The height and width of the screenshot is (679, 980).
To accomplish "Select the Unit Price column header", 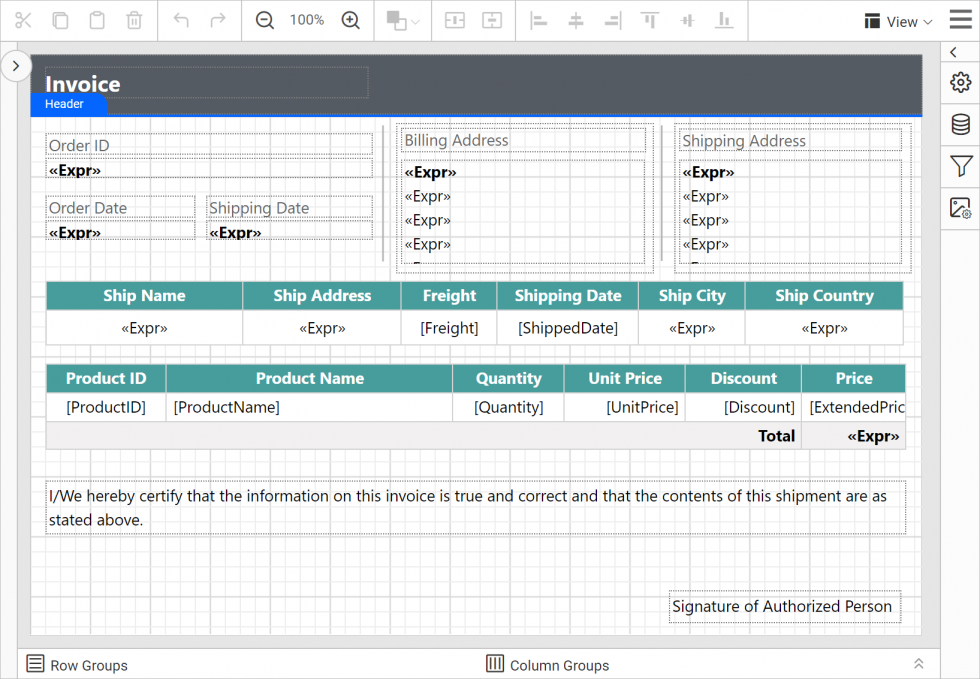I will 624,378.
